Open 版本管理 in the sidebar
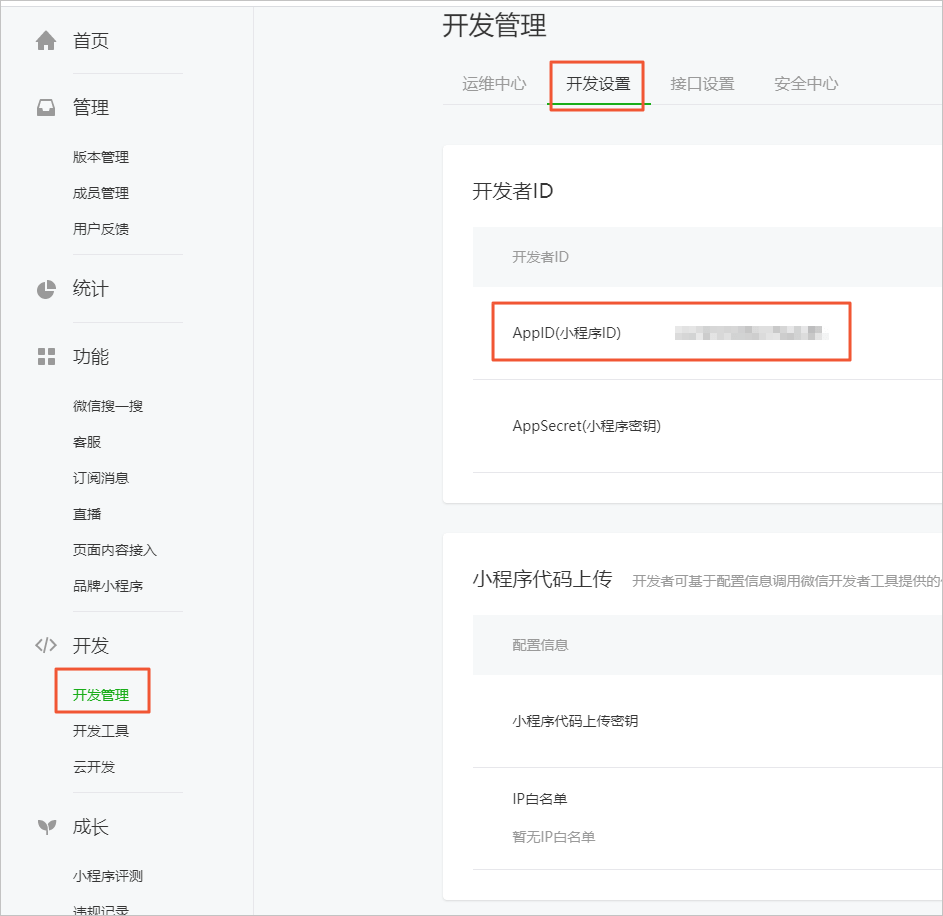Viewport: 943px width, 916px height. click(x=101, y=157)
